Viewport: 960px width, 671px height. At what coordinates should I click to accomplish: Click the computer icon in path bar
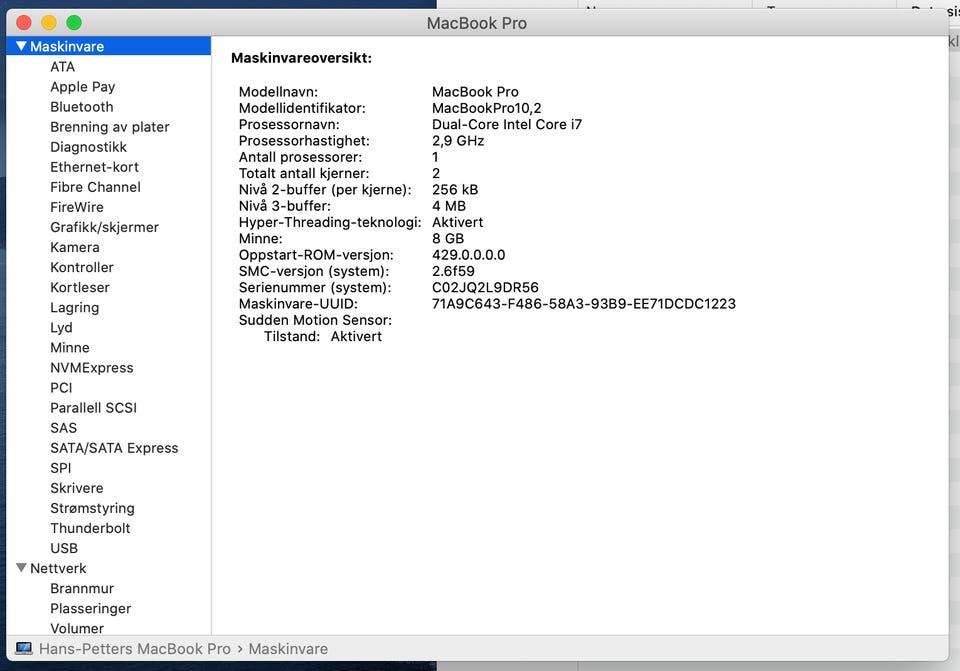tap(24, 649)
